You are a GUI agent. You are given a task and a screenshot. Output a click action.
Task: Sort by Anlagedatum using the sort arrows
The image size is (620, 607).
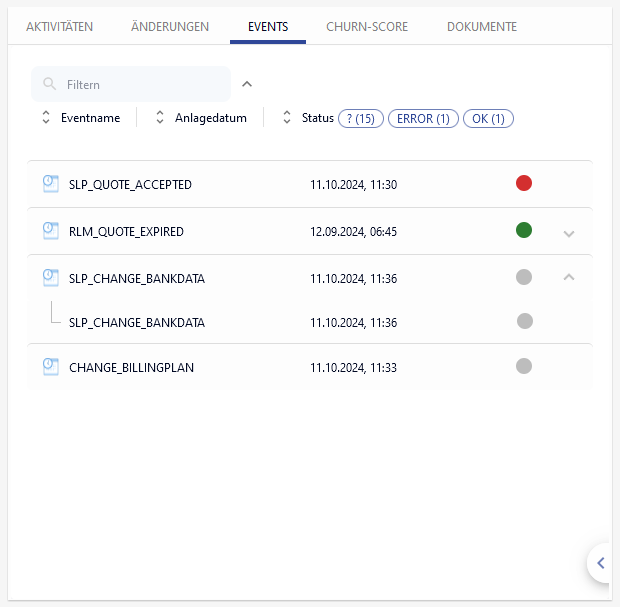(160, 118)
